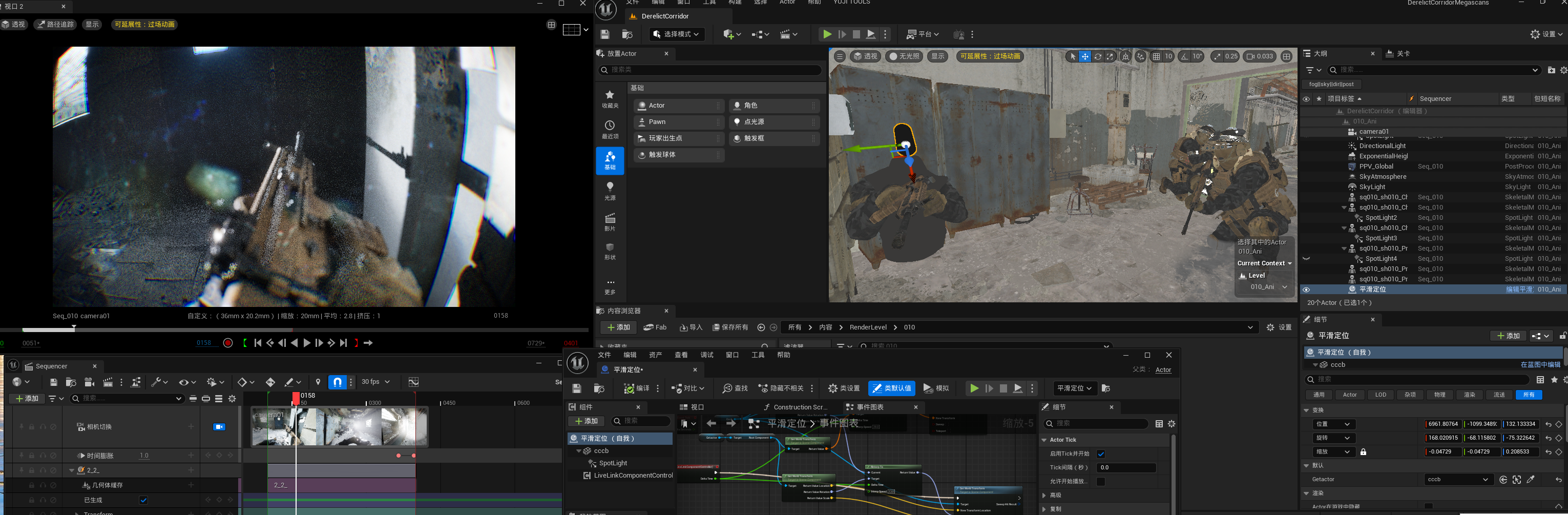Toggle grid snapping in level viewport

[1156, 56]
